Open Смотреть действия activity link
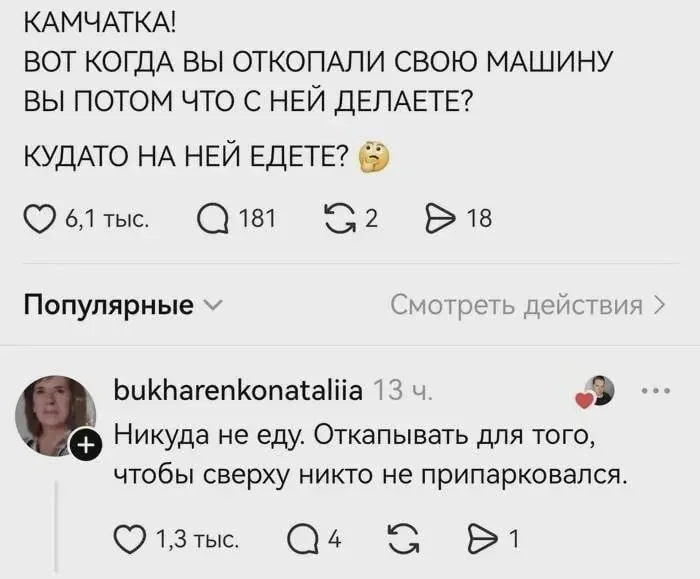The width and height of the screenshot is (700, 579). click(x=526, y=305)
